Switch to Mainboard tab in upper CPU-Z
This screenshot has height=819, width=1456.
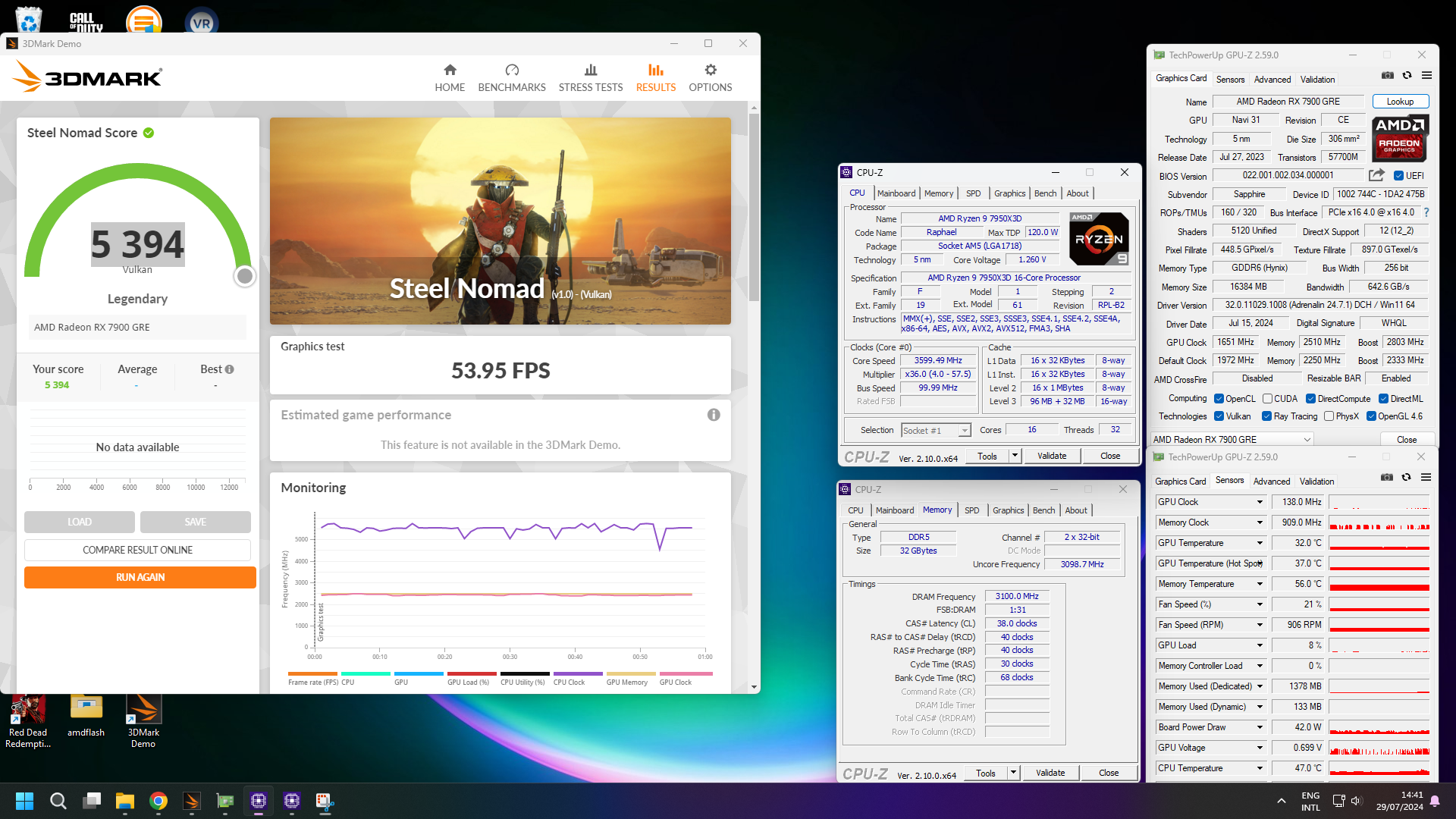[896, 193]
